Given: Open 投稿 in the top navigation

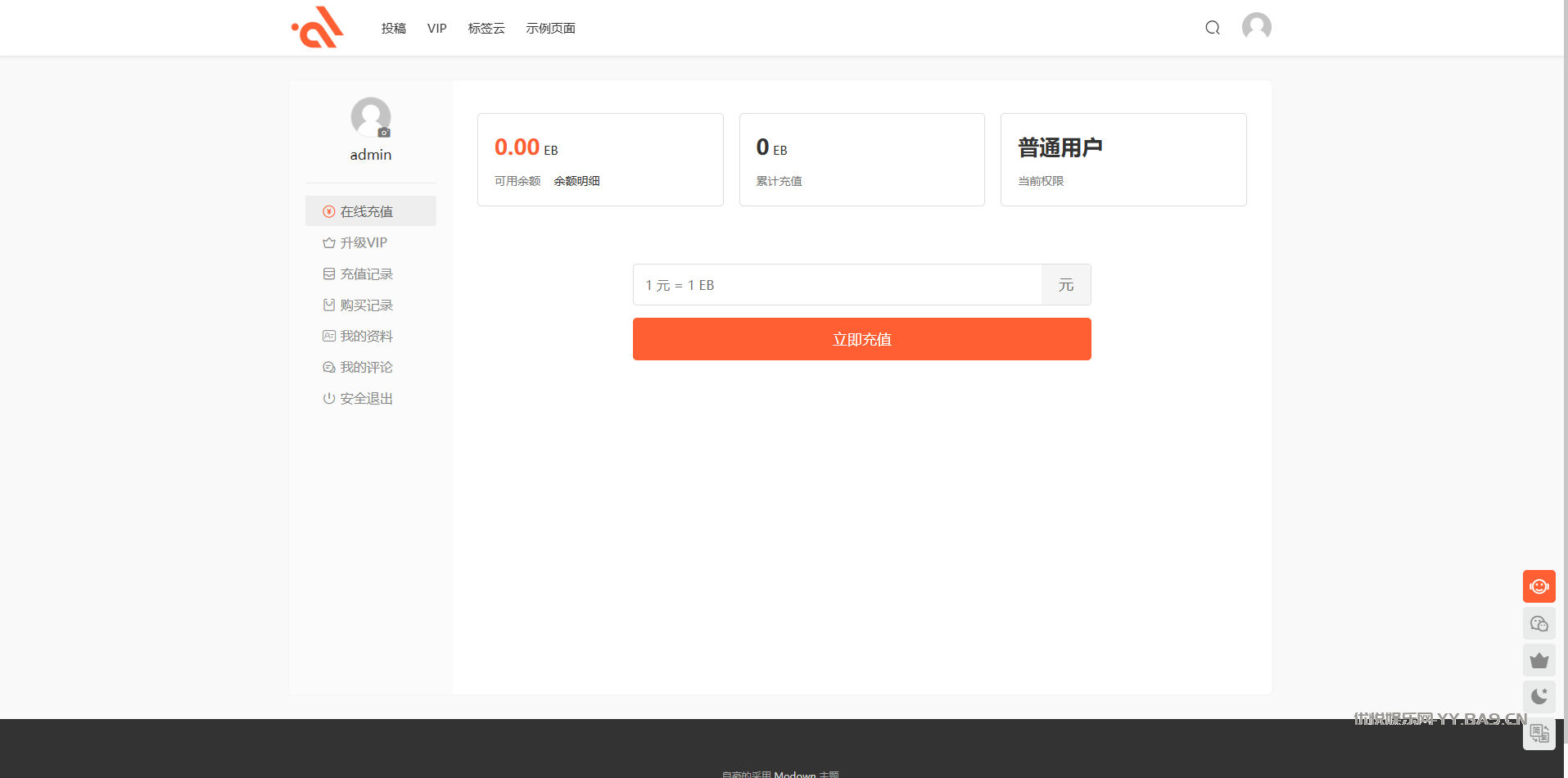Looking at the screenshot, I should (393, 29).
